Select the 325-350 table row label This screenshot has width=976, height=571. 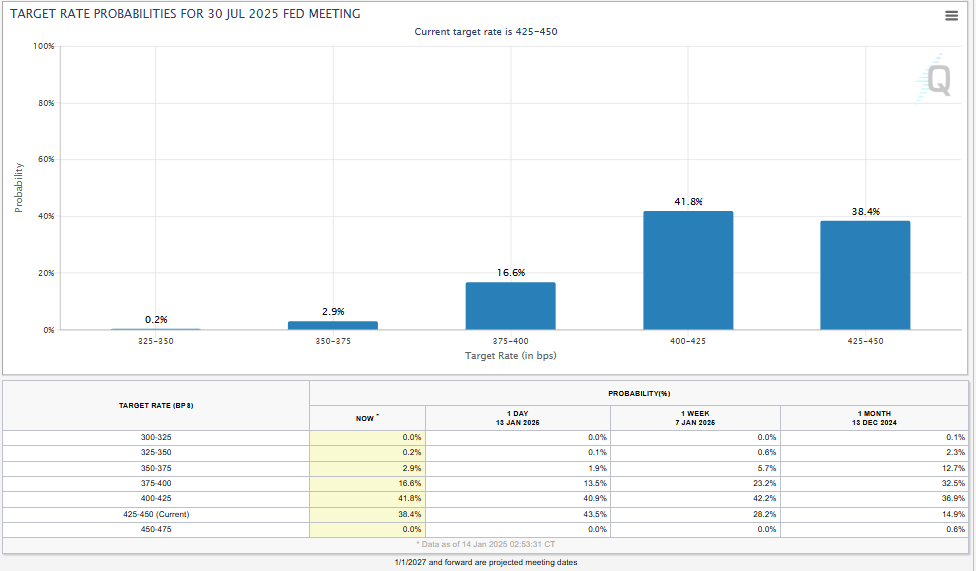pos(156,453)
